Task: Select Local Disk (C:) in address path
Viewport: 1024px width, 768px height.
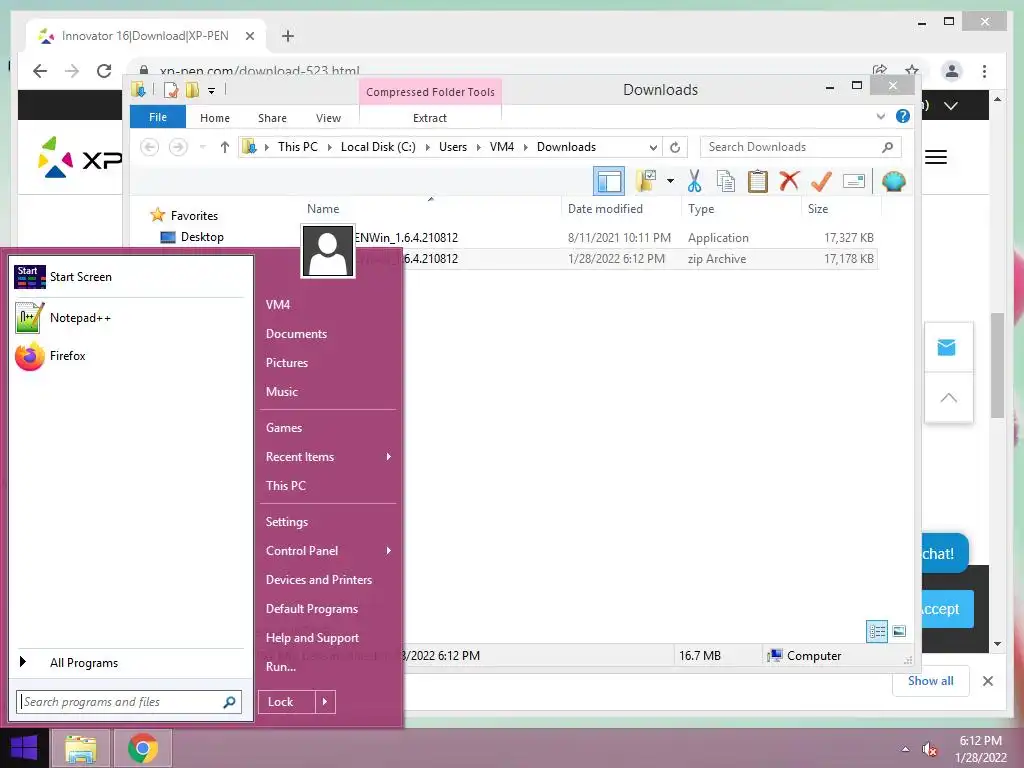Action: tap(378, 147)
